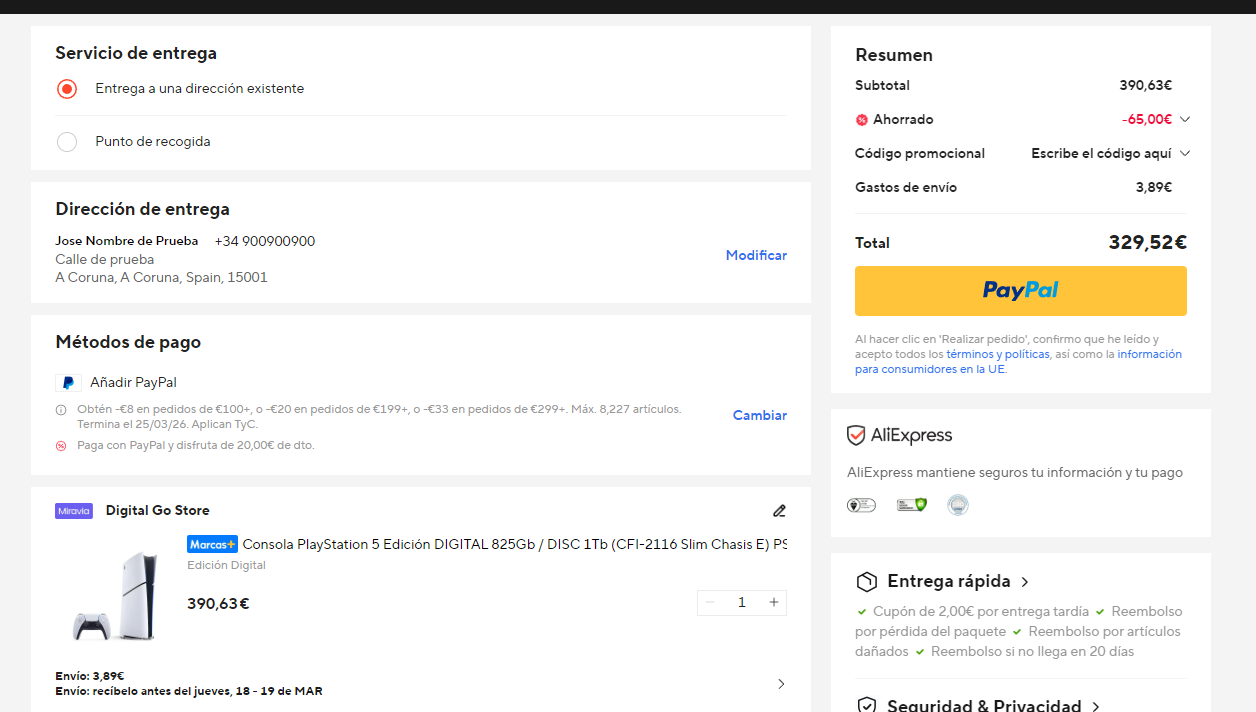This screenshot has height=712, width=1256.
Task: Click the AliExpress shield logo icon
Action: (x=856, y=436)
